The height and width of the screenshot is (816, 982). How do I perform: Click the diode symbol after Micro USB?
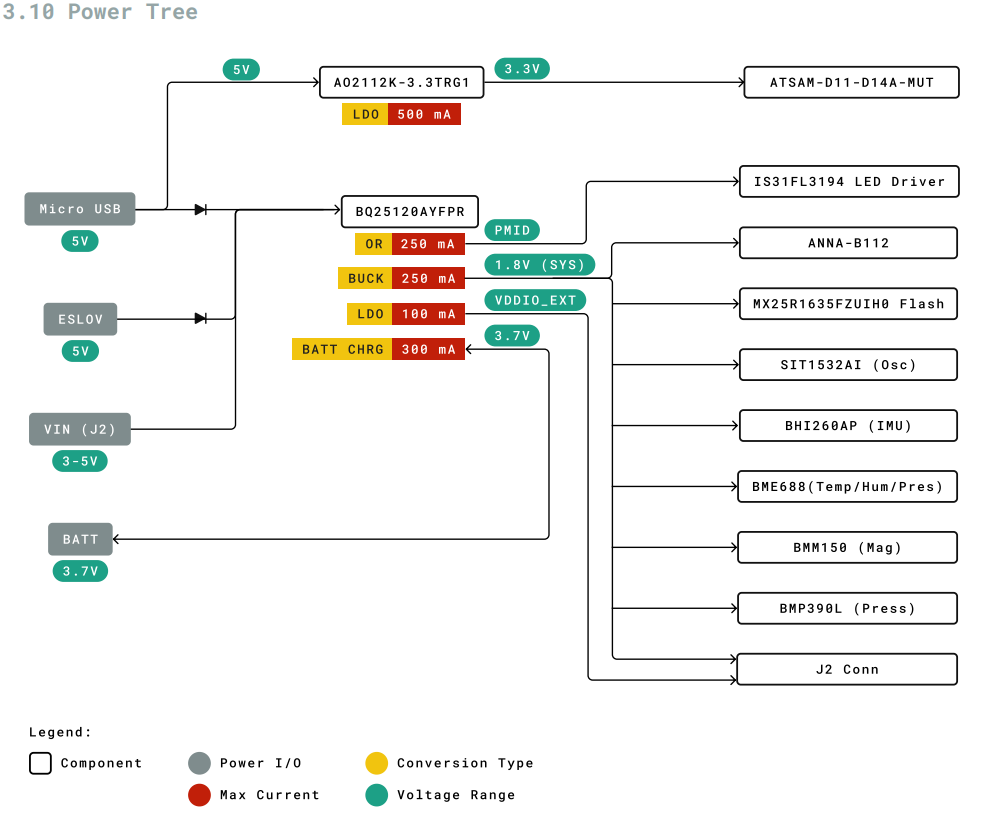(x=200, y=209)
